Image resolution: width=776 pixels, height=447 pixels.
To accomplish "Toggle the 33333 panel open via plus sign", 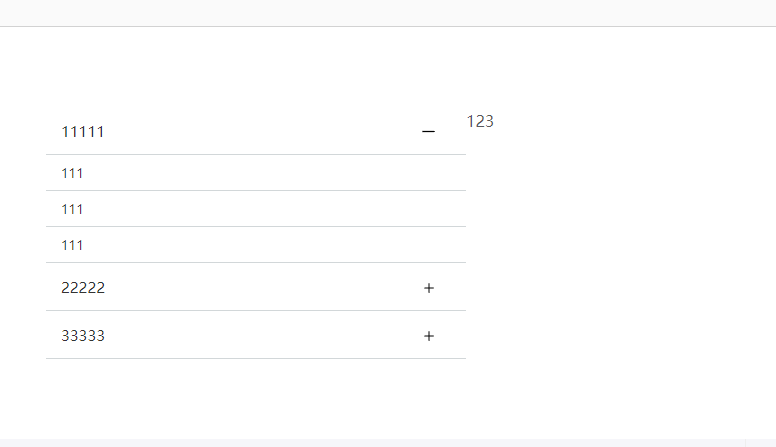I will point(429,336).
